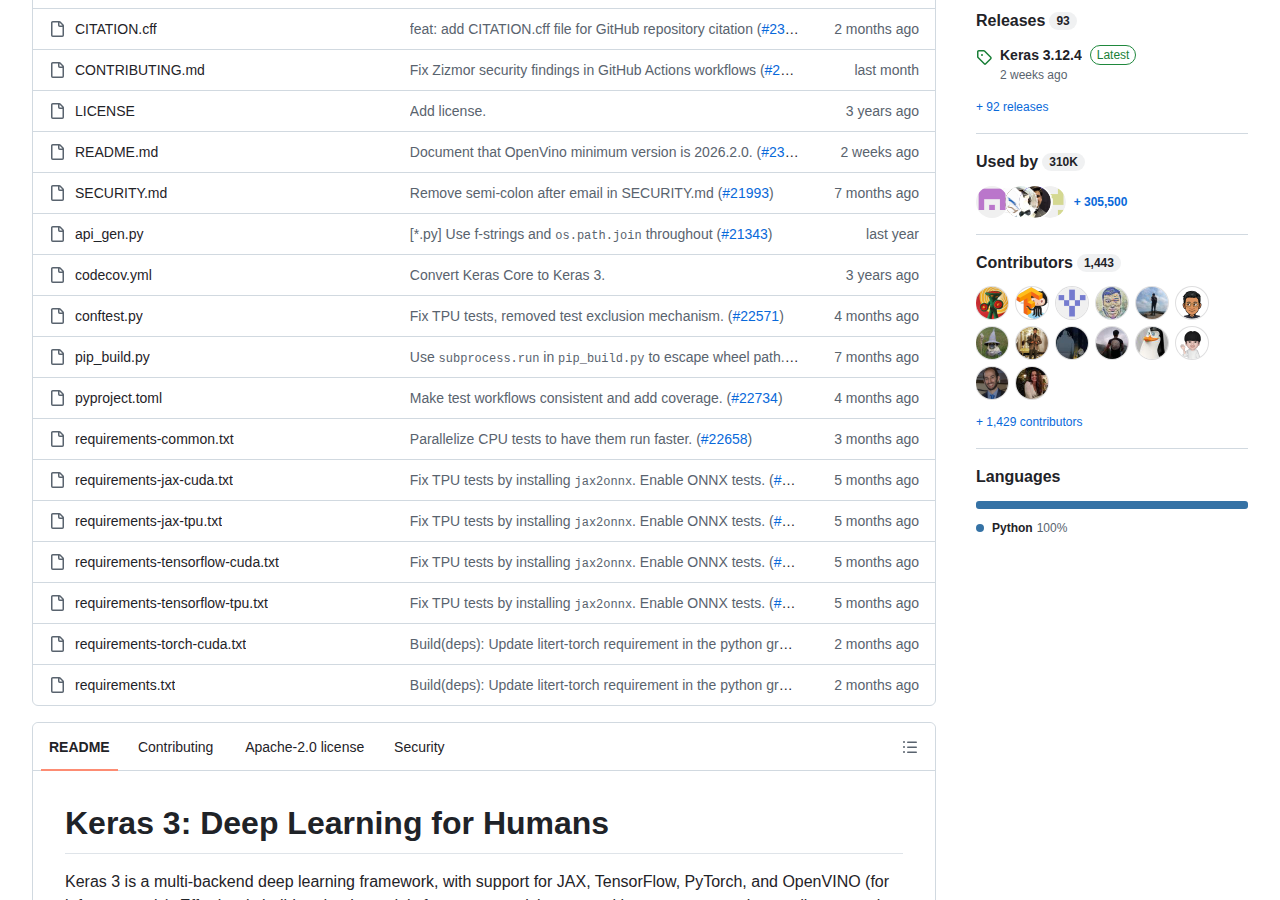Open pull request #21343 link

pos(745,234)
